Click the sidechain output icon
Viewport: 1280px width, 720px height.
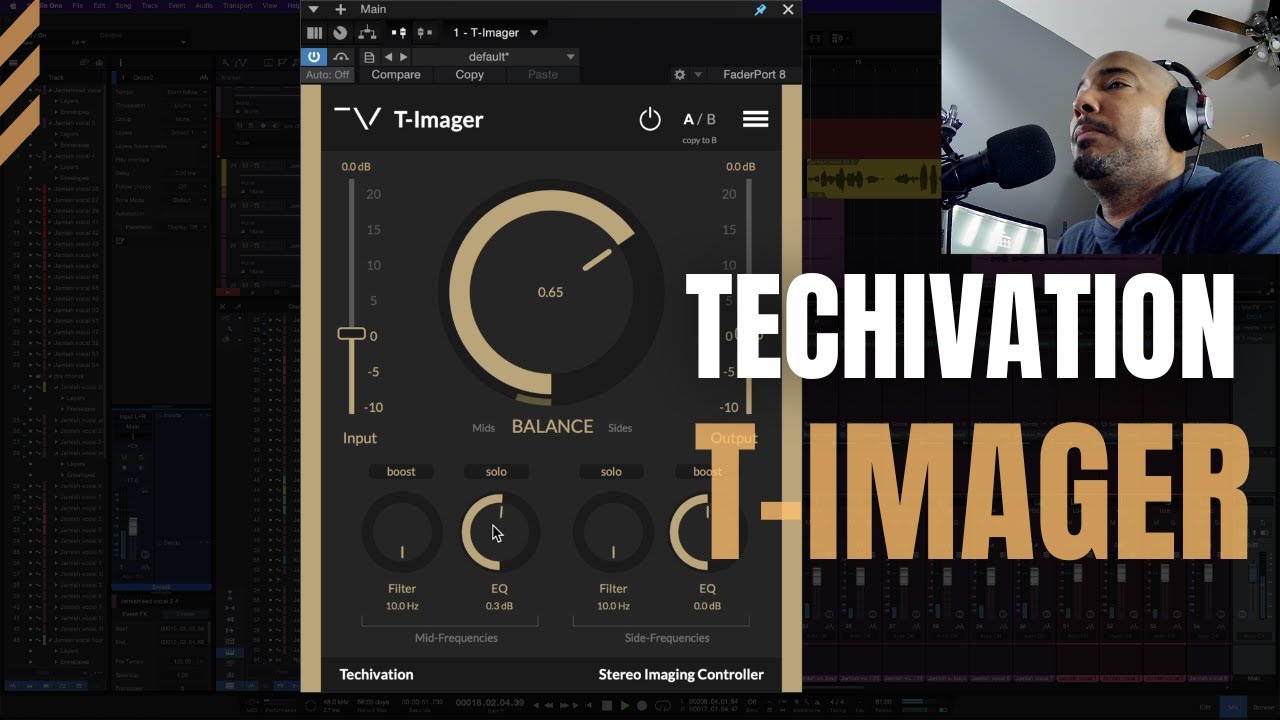[x=424, y=32]
